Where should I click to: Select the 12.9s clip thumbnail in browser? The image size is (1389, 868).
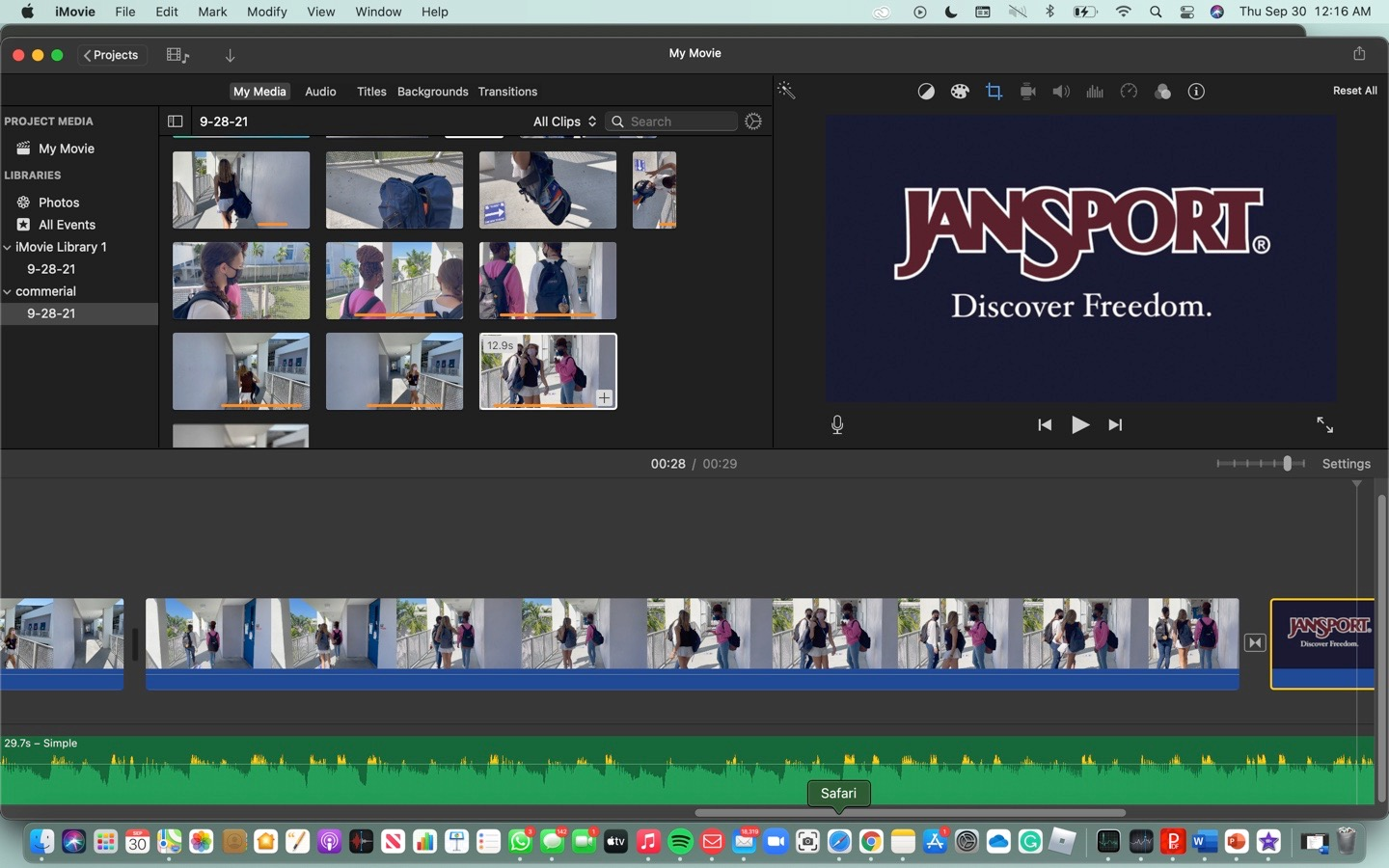(548, 371)
